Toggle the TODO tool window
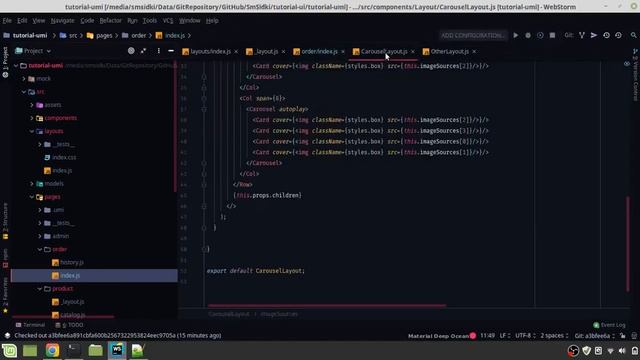The width and height of the screenshot is (640, 360). point(69,325)
